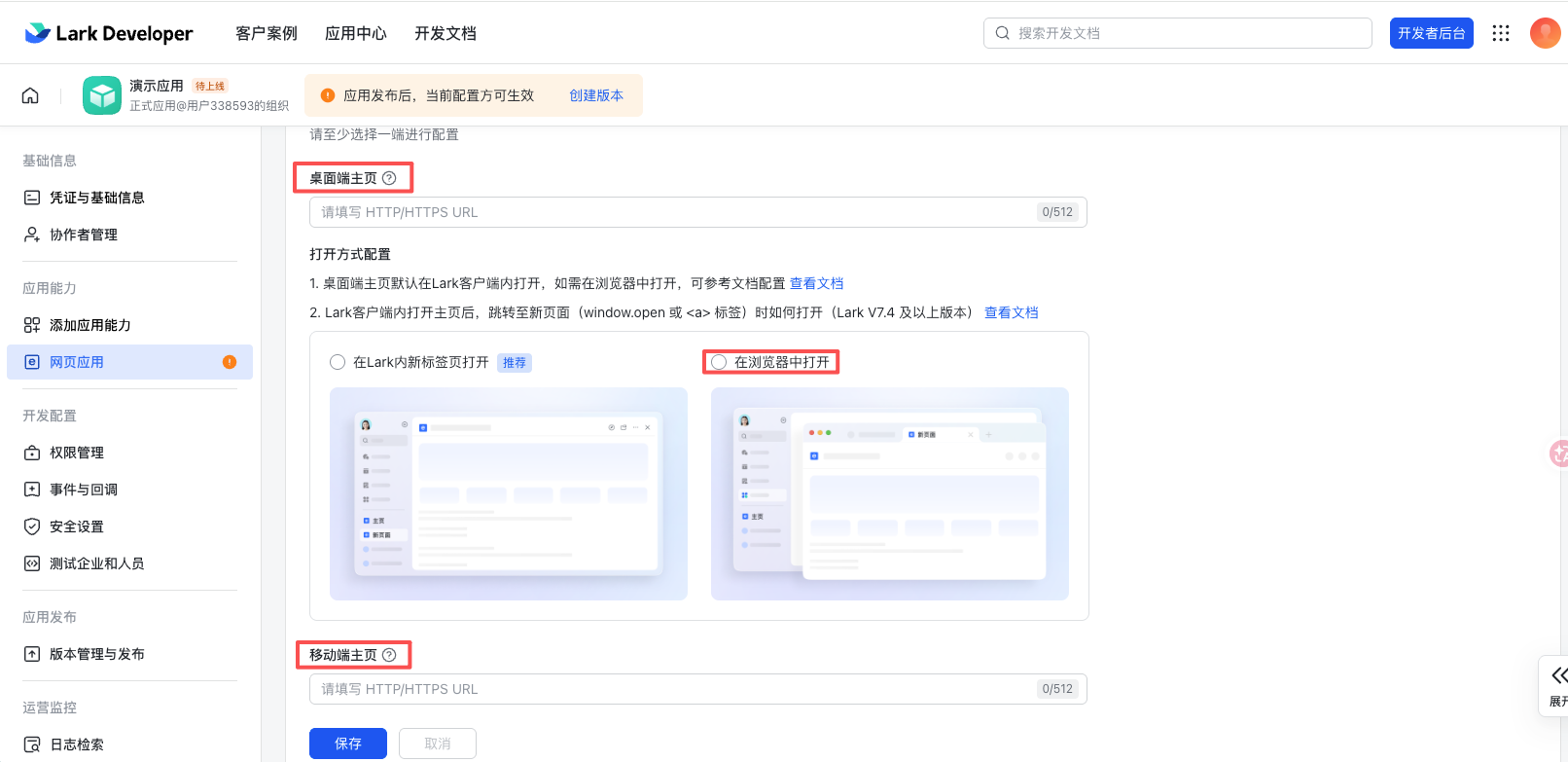1568x762 pixels.
Task: Open 版本管理与发布 in the sidebar
Action: 96,654
